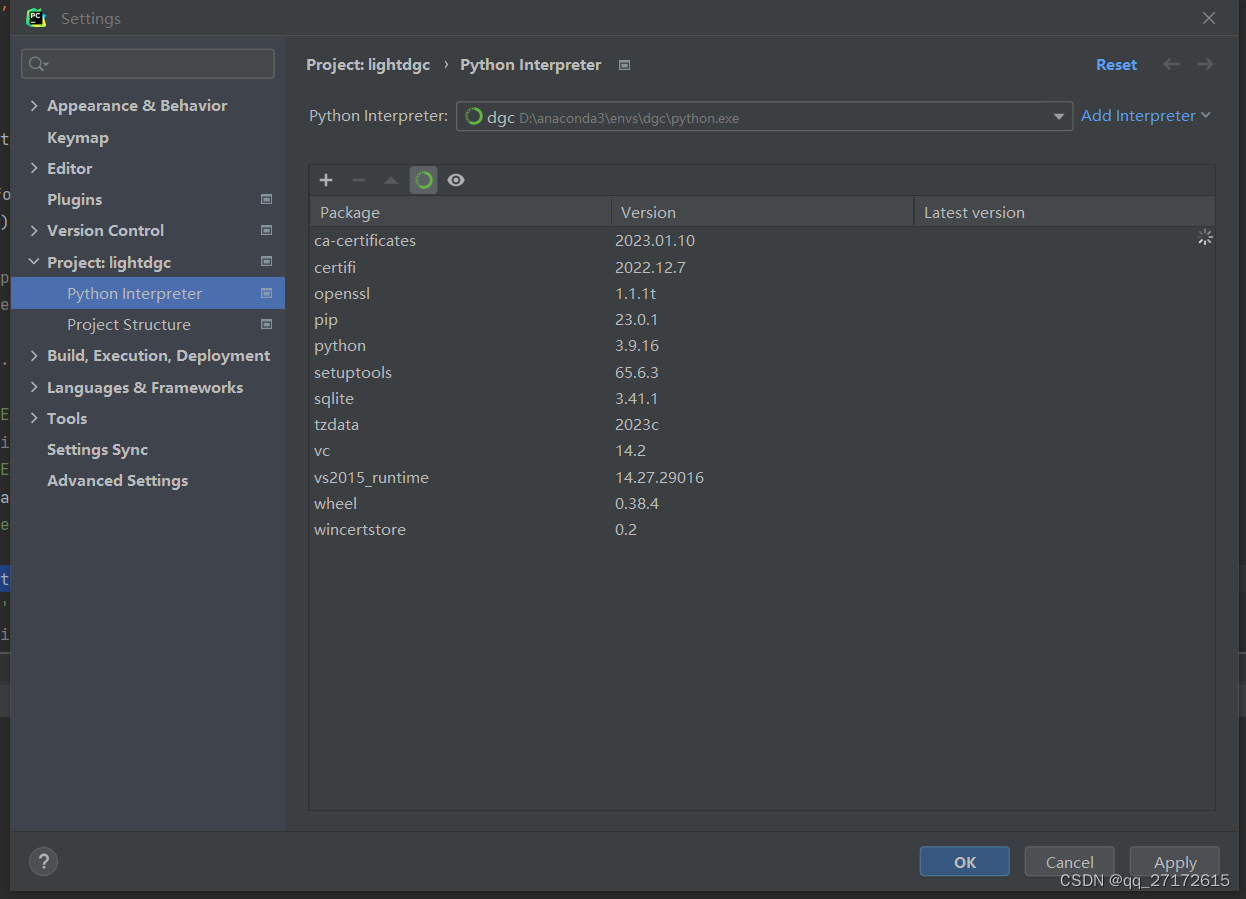Click the project-level icon next to Version Control
Viewport: 1246px width, 899px height.
(x=266, y=231)
